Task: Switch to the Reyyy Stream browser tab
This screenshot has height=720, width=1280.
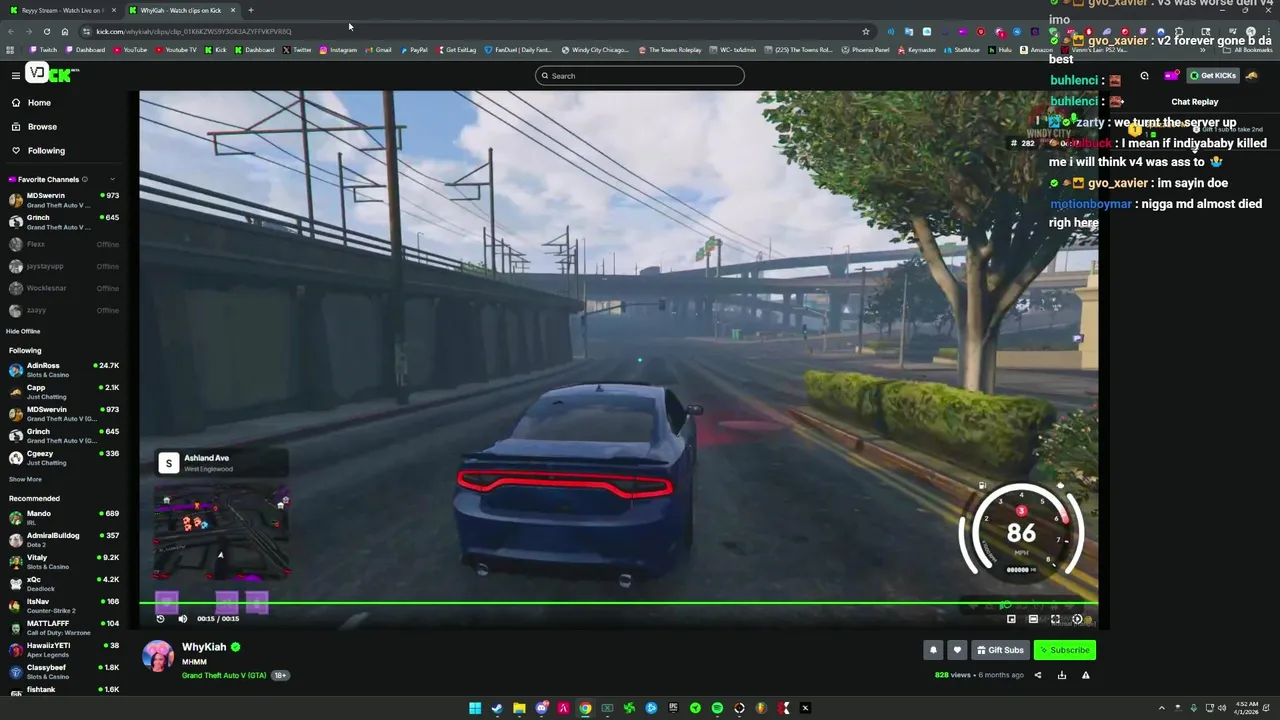Action: pos(62,10)
